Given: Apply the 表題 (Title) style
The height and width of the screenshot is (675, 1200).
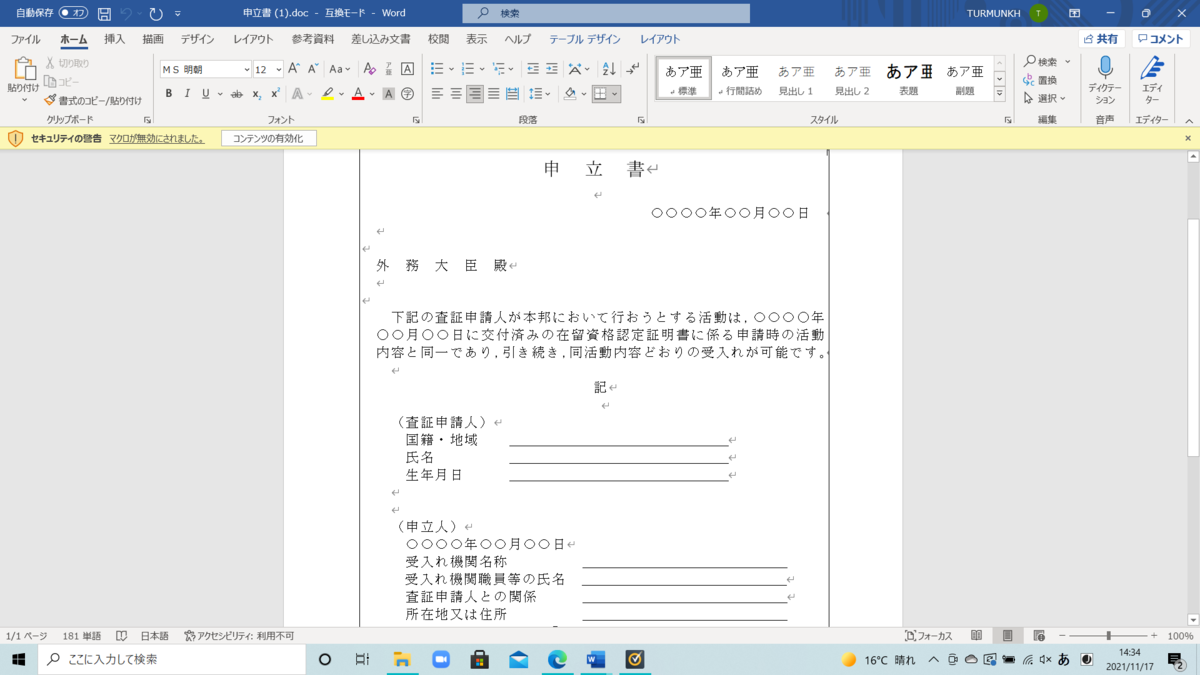Looking at the screenshot, I should [x=908, y=78].
